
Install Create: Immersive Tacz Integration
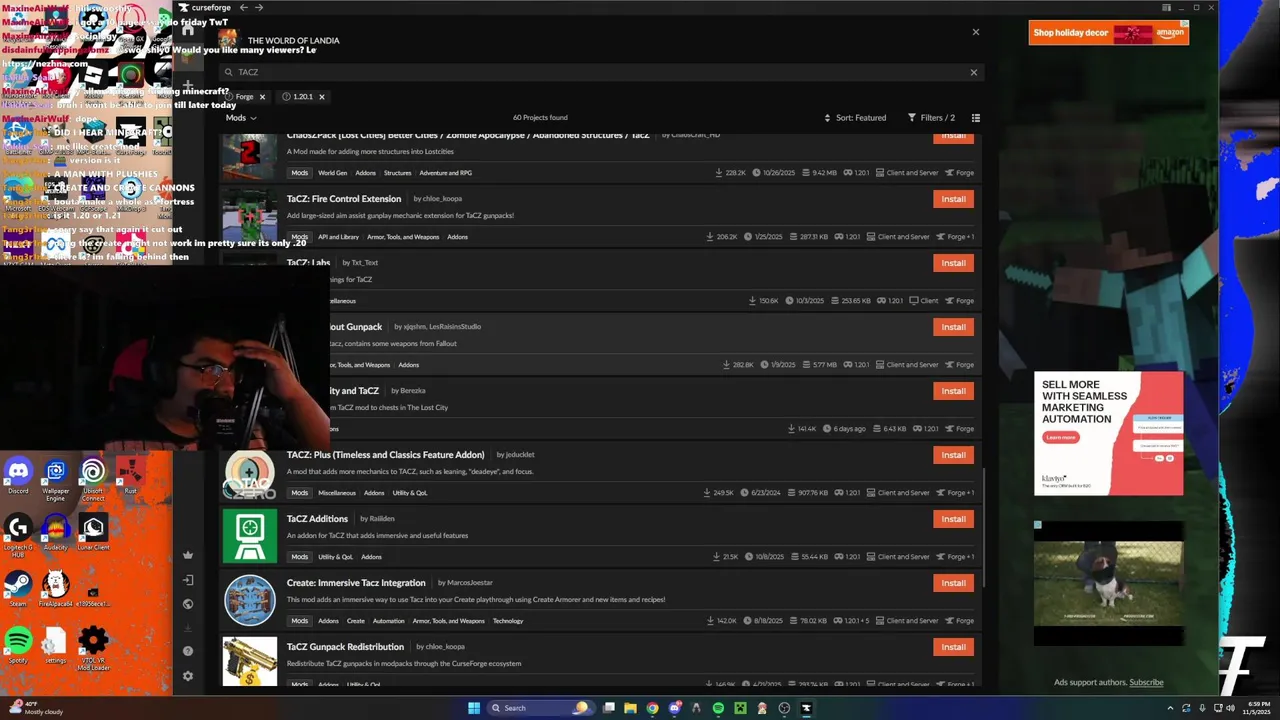(x=953, y=583)
